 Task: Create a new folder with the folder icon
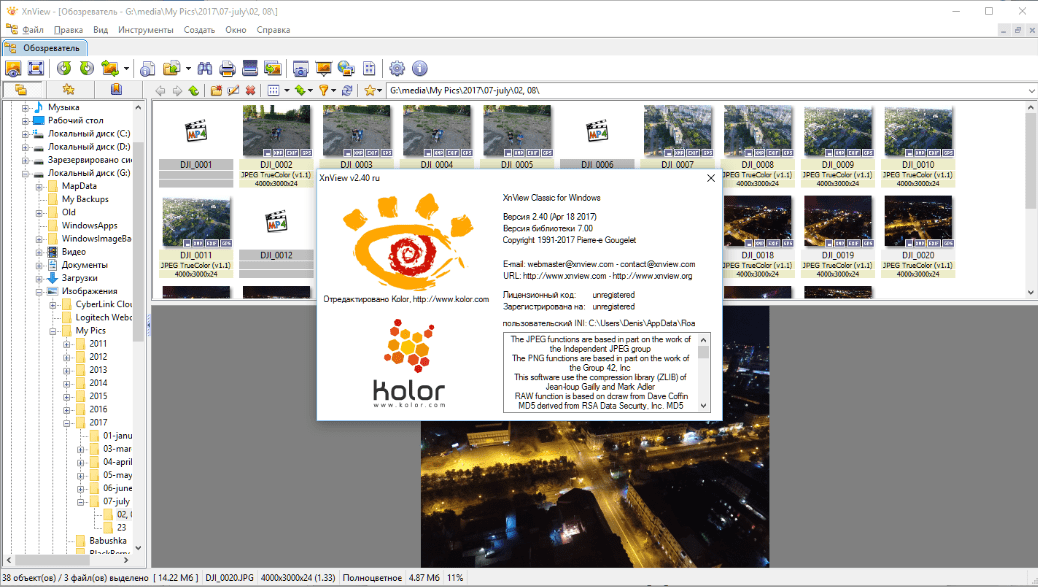click(x=215, y=91)
